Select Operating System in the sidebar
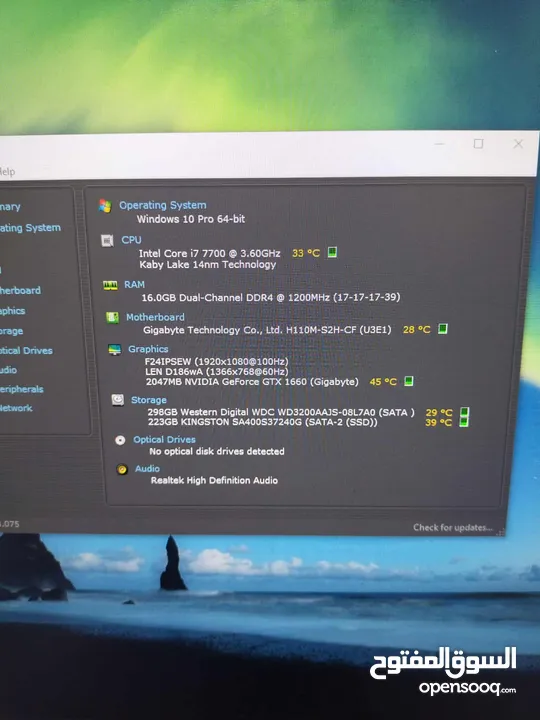The width and height of the screenshot is (540, 720). [x=30, y=228]
